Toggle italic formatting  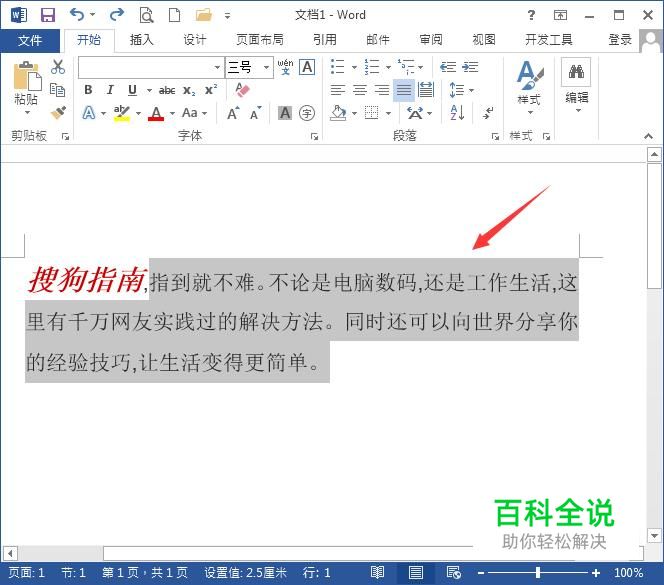[110, 90]
